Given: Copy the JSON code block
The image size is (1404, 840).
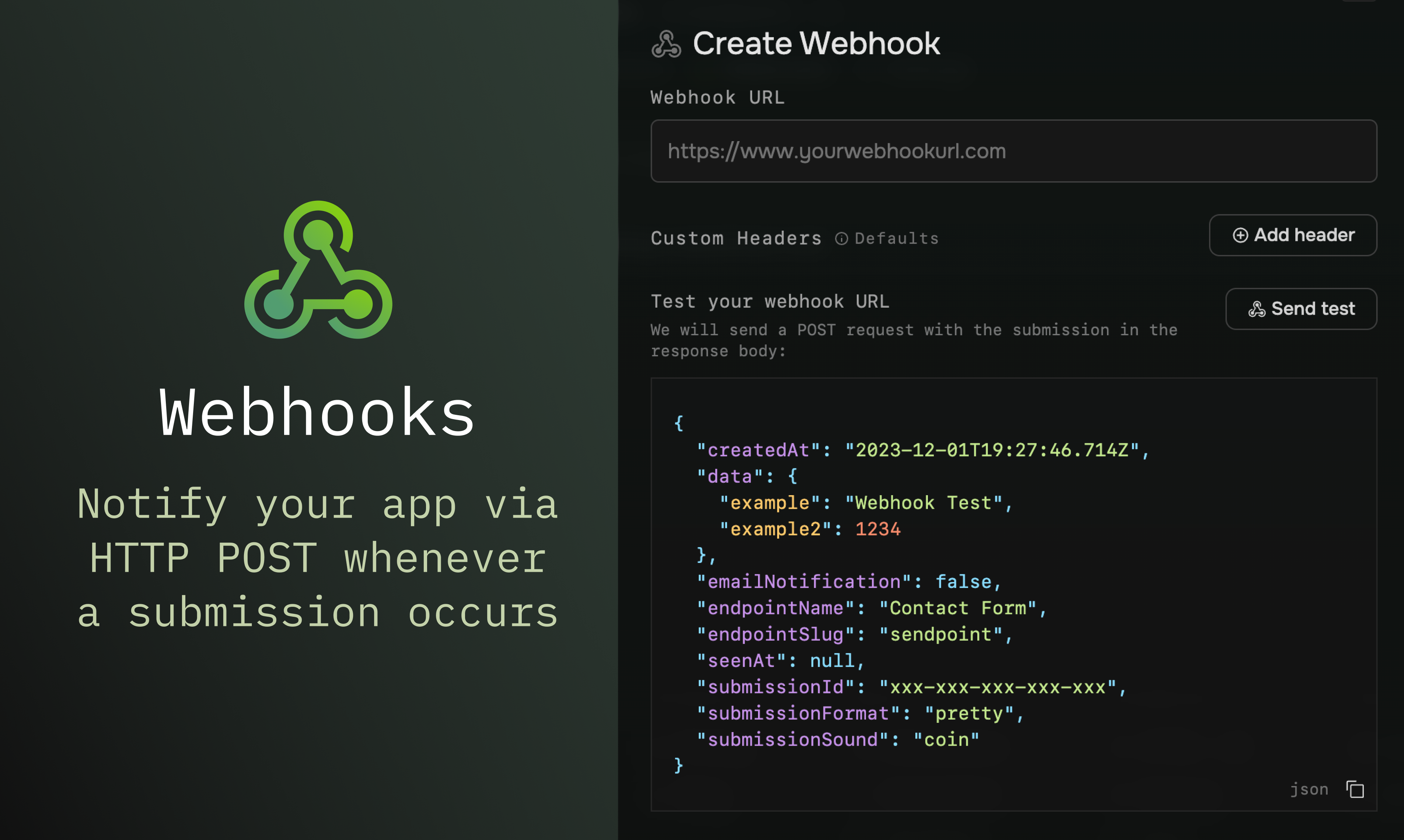Looking at the screenshot, I should (x=1355, y=789).
